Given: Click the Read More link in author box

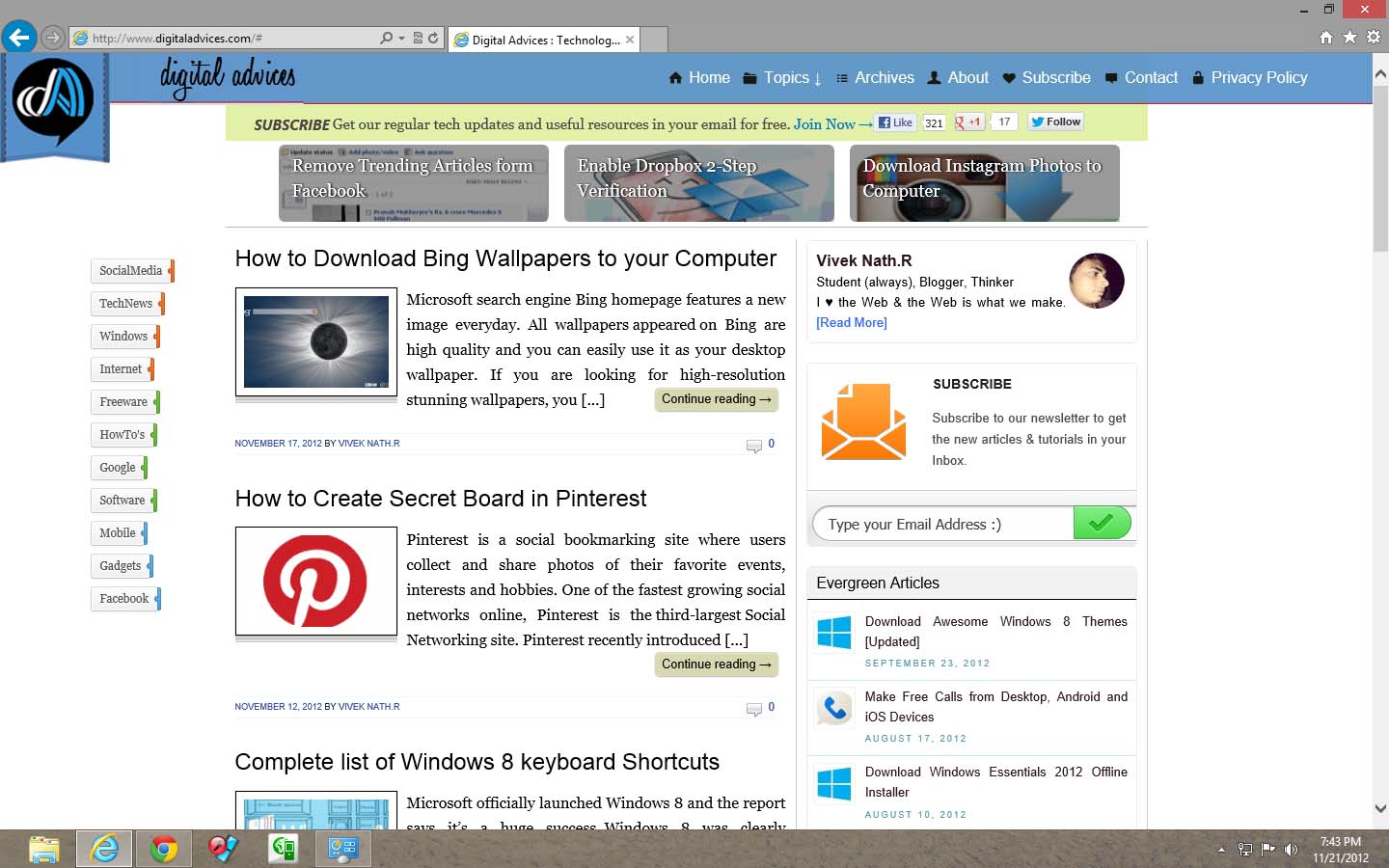Looking at the screenshot, I should click(x=852, y=323).
